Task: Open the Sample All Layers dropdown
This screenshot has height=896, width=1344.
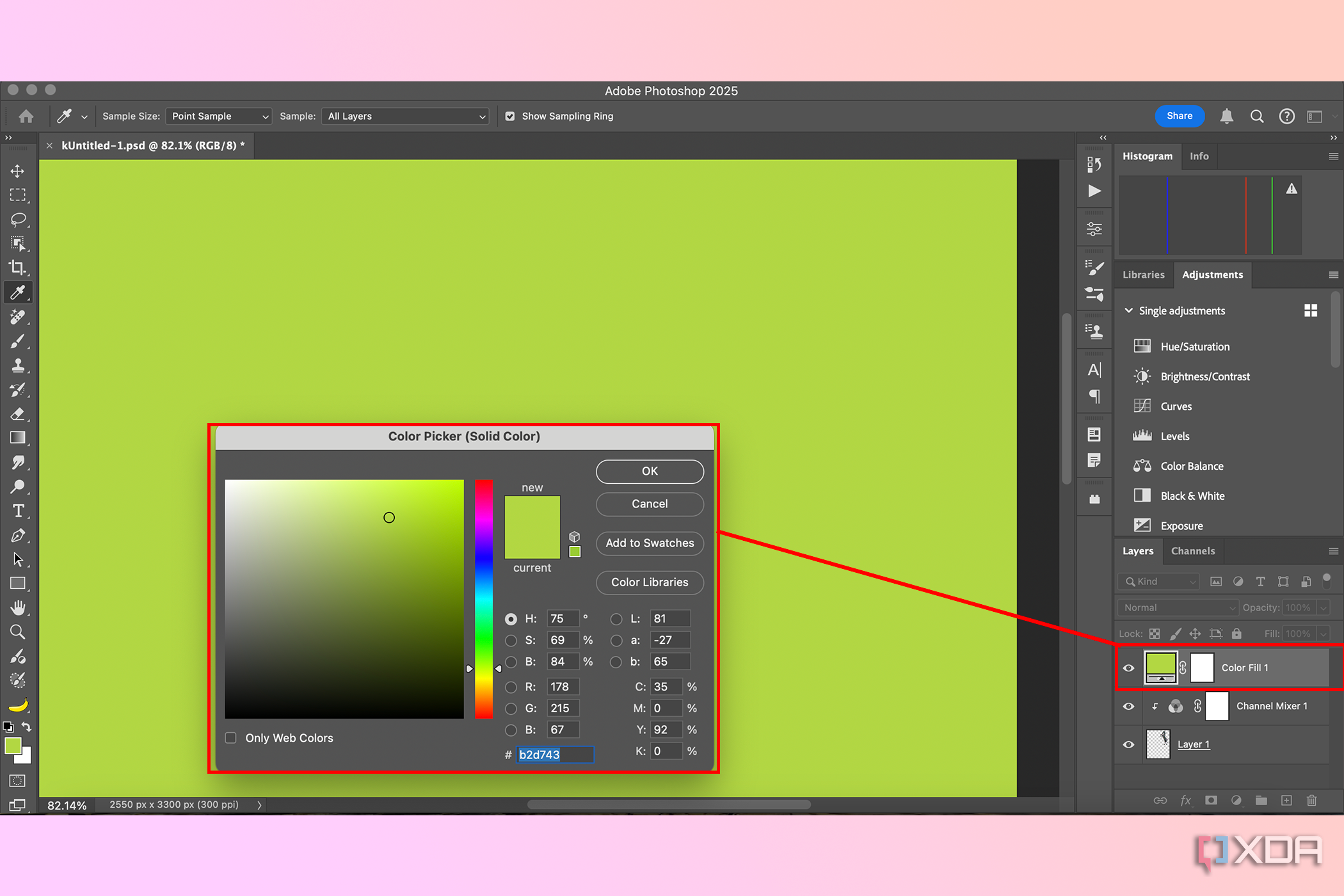Action: (406, 116)
